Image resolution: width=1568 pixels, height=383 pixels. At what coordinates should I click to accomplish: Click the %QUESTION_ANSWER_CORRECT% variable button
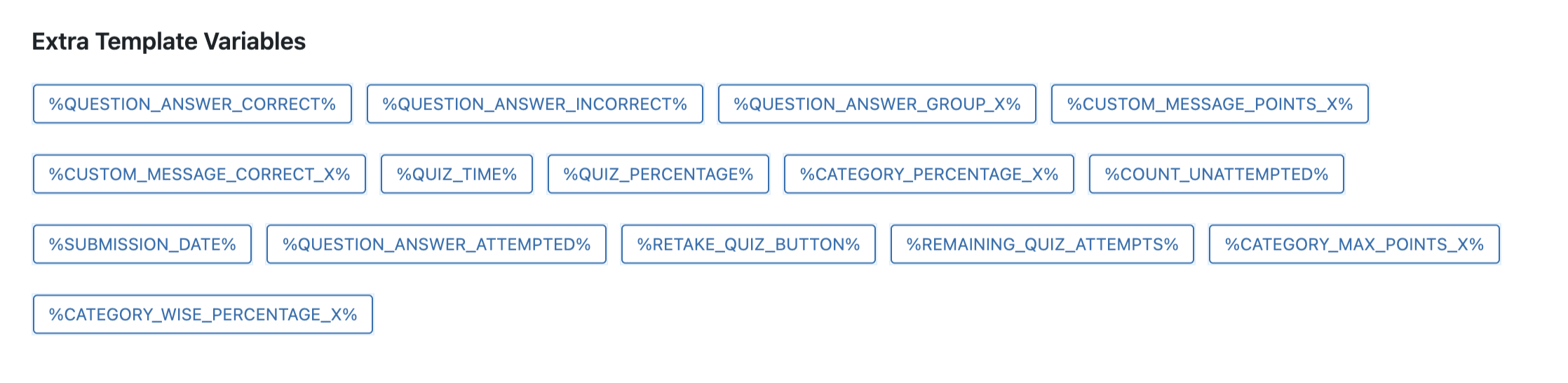[192, 105]
